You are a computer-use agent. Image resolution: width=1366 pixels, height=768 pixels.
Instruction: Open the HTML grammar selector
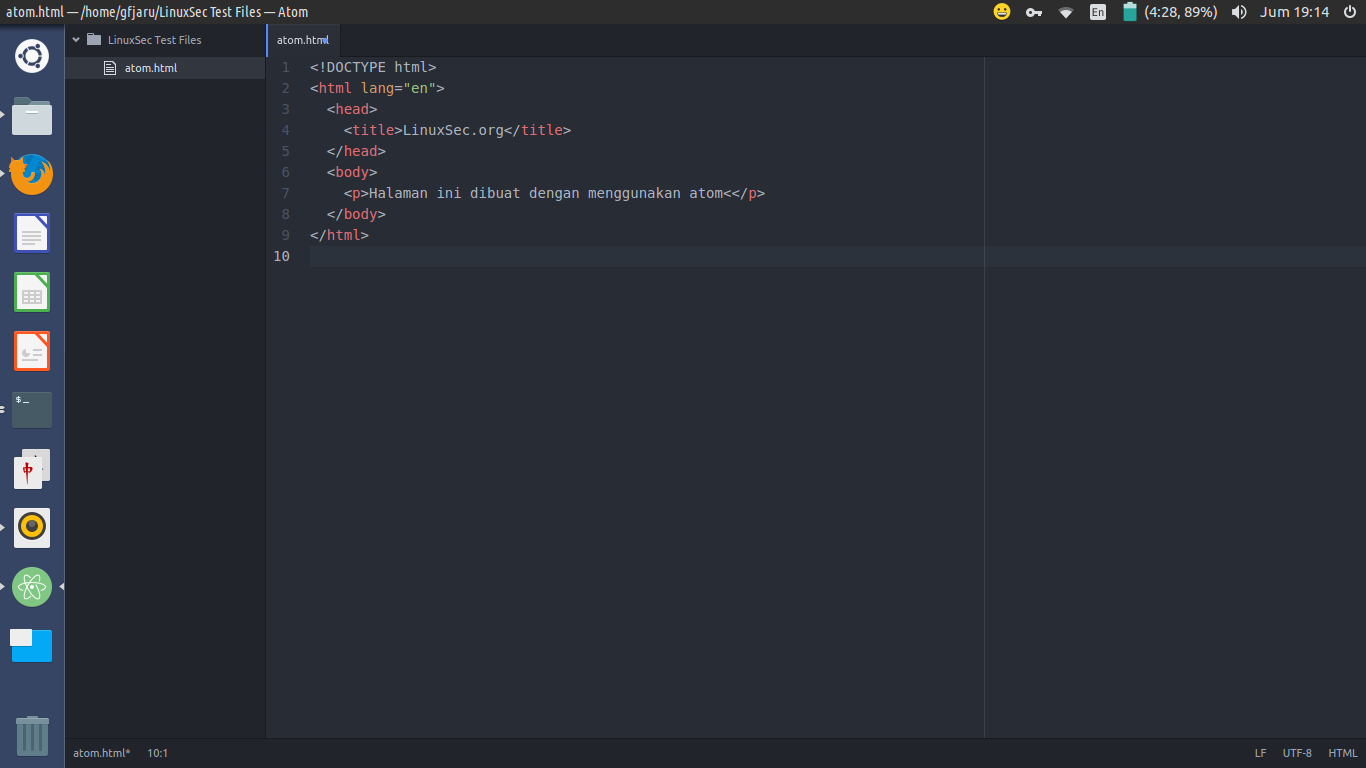(x=1342, y=753)
